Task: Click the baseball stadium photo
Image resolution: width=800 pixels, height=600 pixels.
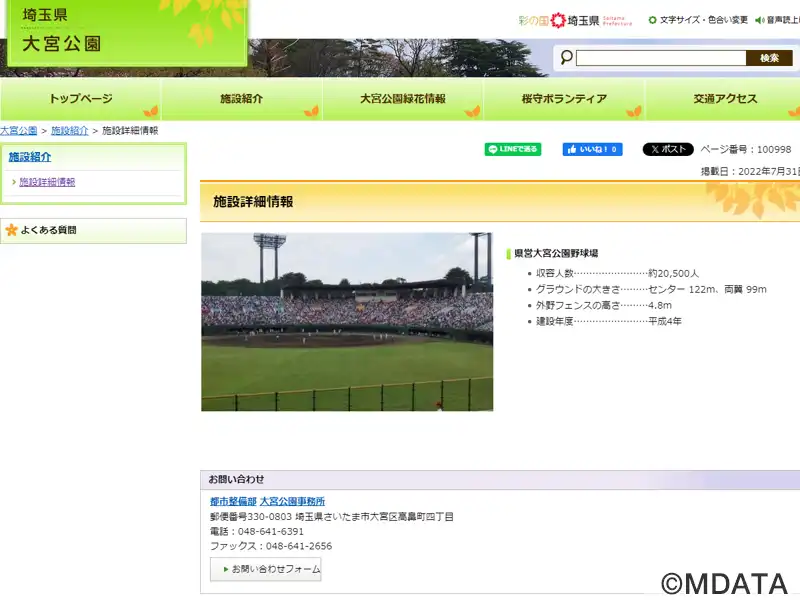Action: (x=346, y=321)
